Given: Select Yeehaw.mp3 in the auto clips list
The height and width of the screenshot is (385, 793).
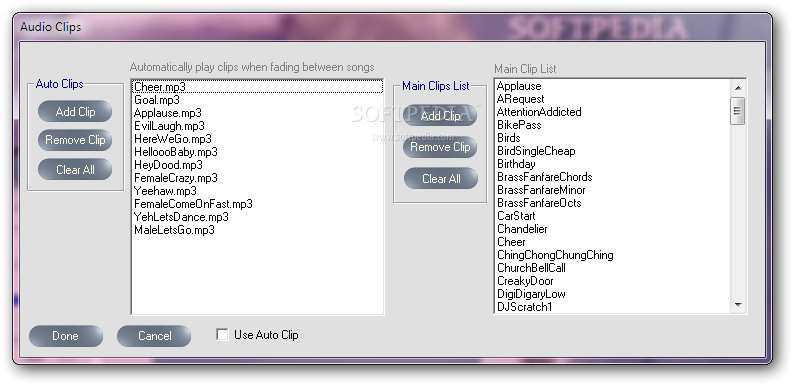Looking at the screenshot, I should coord(257,191).
